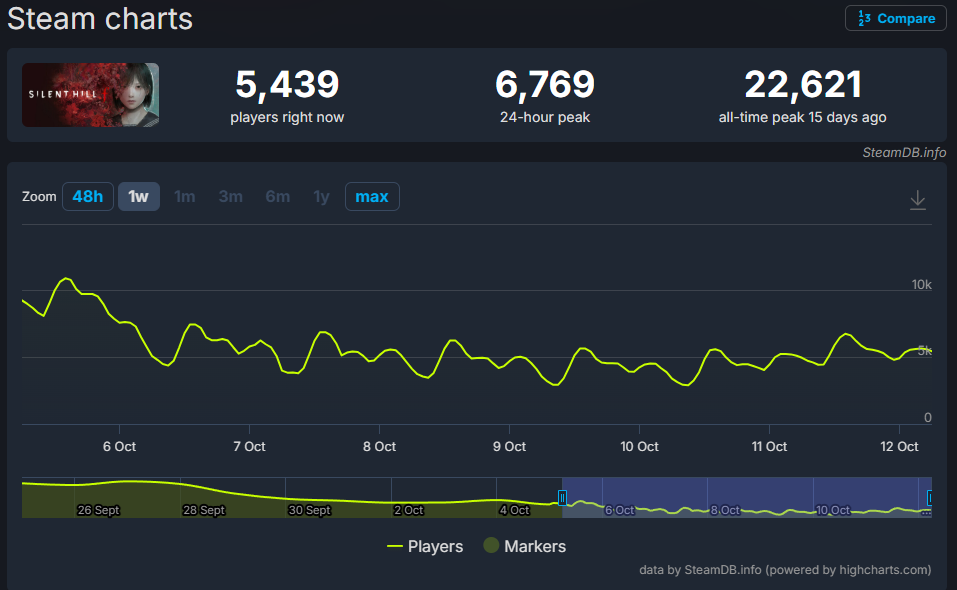
Task: Click the 7 Oct axis label
Action: pyautogui.click(x=249, y=447)
